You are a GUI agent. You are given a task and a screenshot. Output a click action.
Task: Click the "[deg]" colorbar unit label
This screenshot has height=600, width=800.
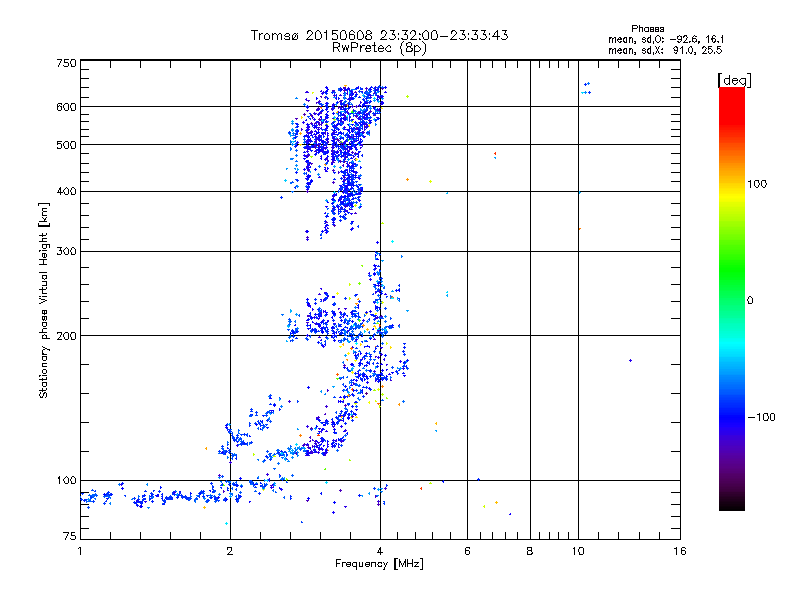click(x=734, y=80)
